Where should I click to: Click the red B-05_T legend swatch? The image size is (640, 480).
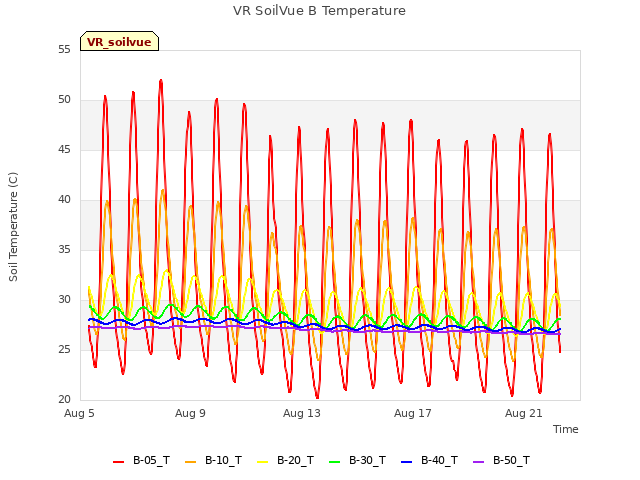[118, 462]
